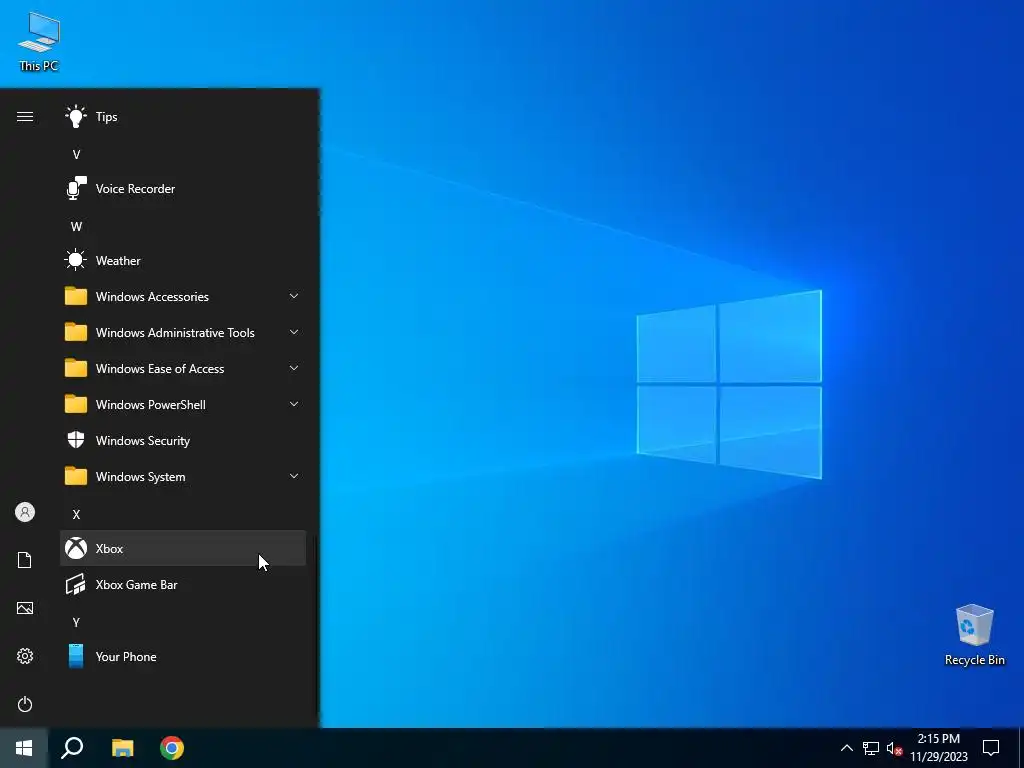Launch Voice Recorder

[x=183, y=189]
